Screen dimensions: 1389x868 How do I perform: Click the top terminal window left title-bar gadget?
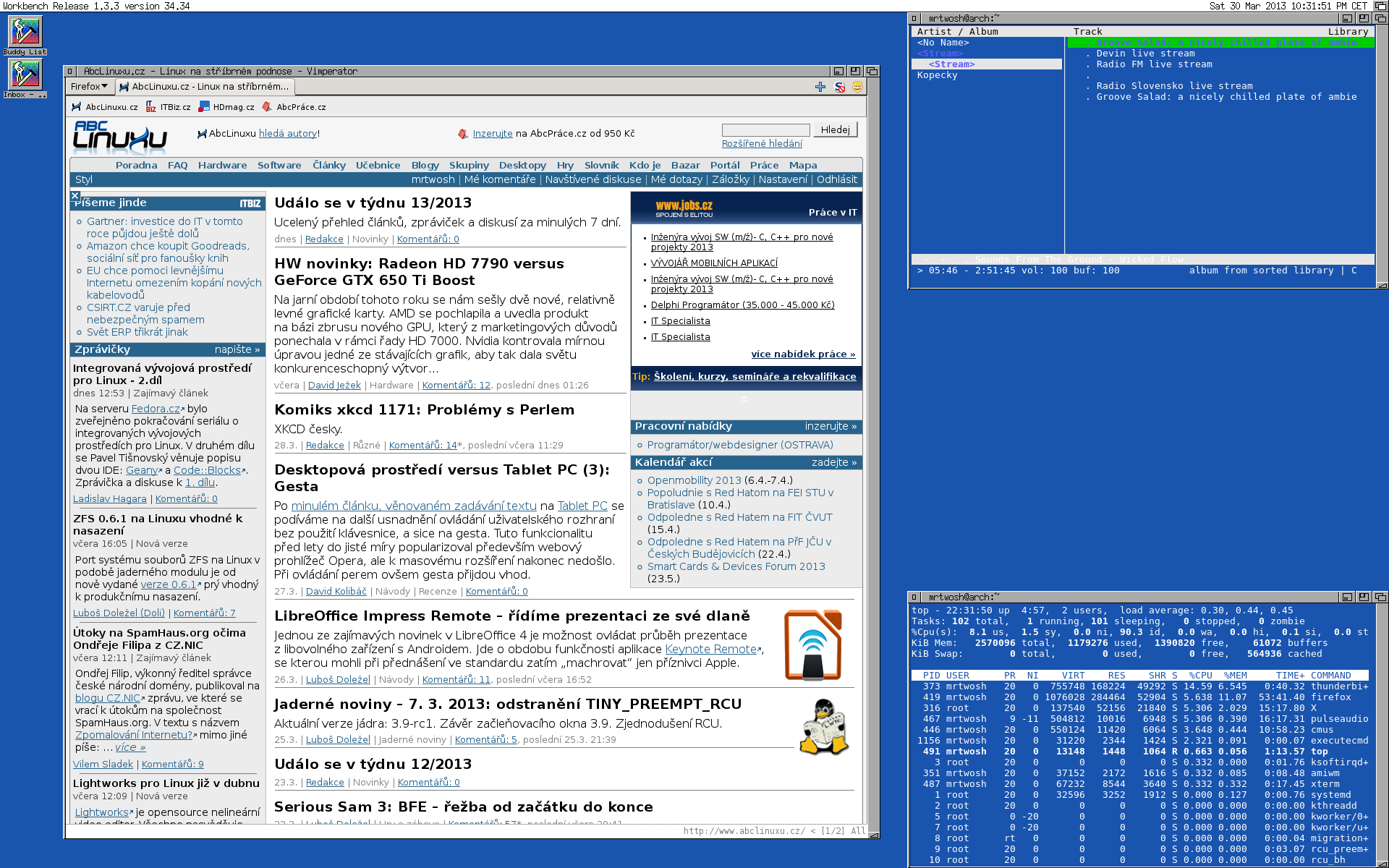914,597
